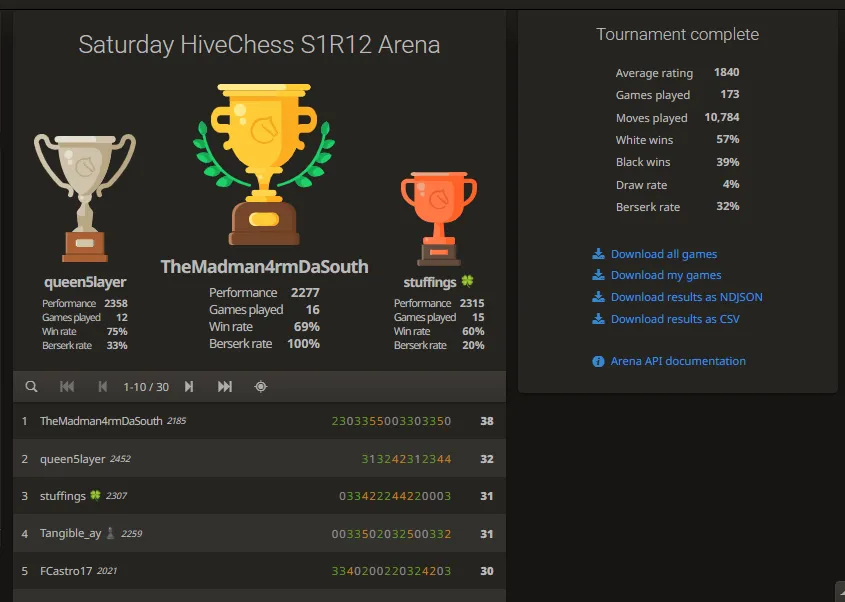Click the tournament title Saturday HiveChess S1R12 Arena
Viewport: 845px width, 602px height.
point(259,45)
